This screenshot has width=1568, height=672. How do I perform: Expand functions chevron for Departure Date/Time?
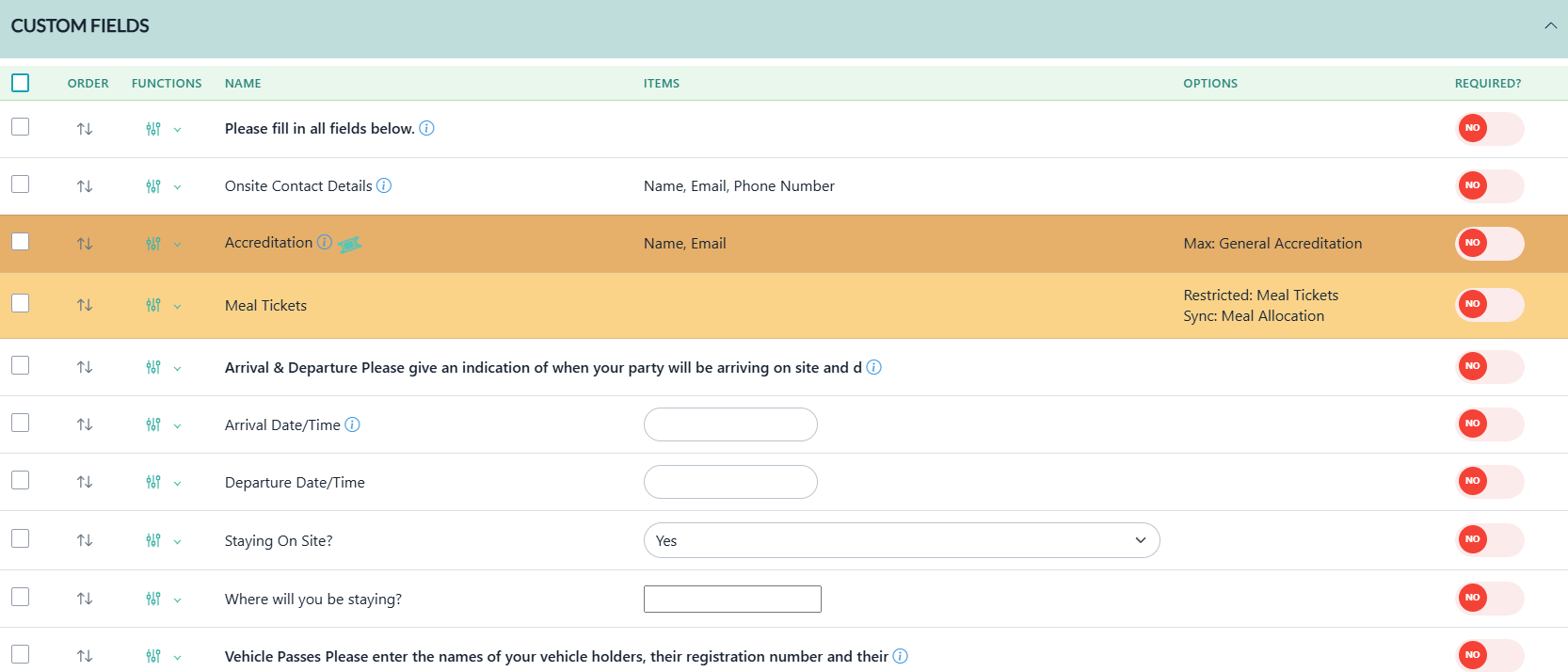[177, 483]
